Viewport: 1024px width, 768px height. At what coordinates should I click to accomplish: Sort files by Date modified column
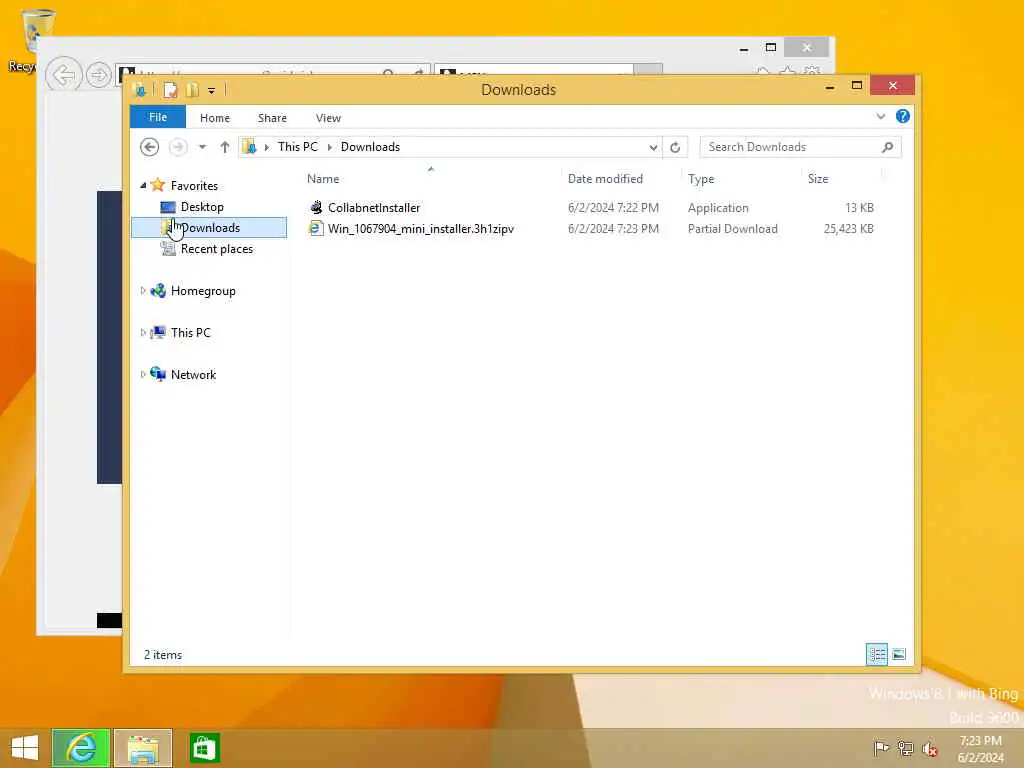605,179
